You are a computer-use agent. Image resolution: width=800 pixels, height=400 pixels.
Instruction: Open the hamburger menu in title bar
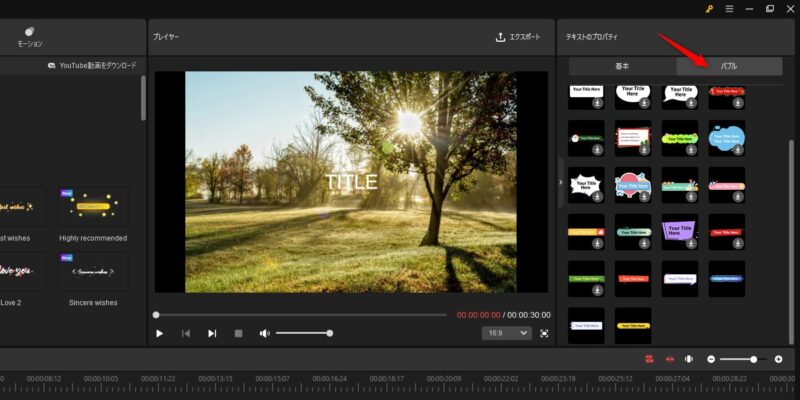tap(730, 9)
